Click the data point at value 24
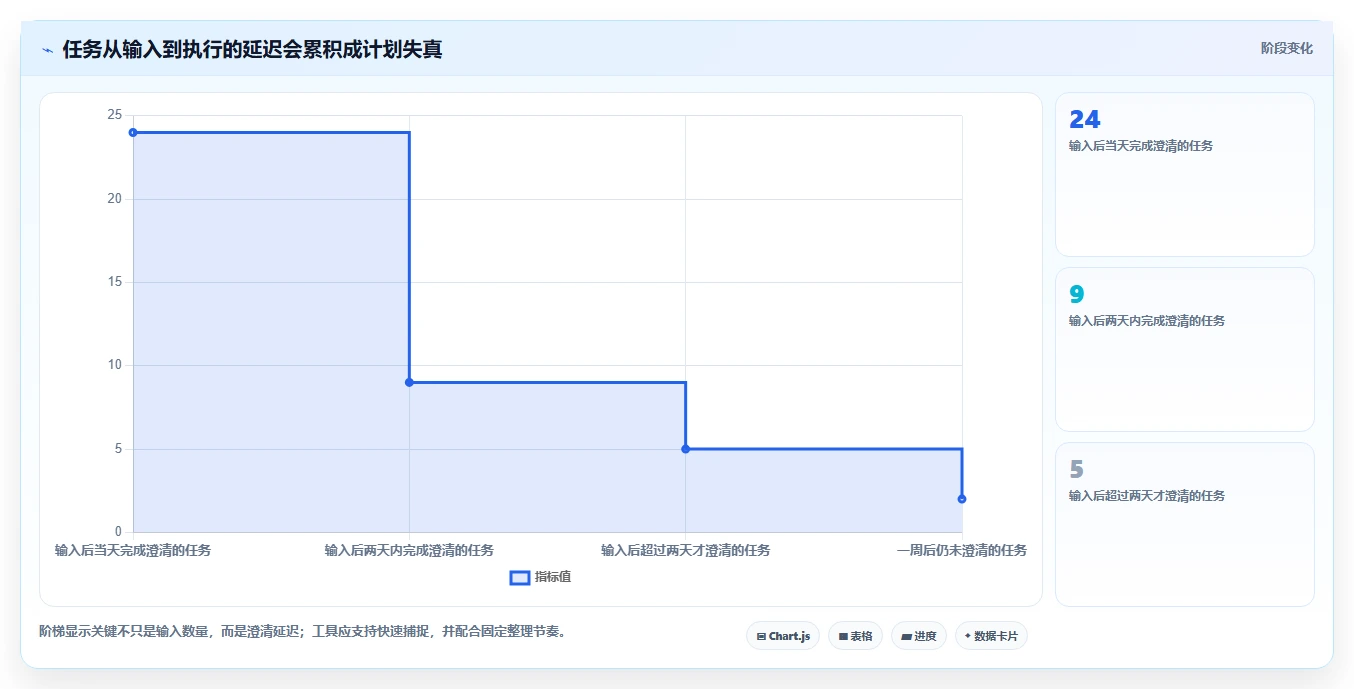Viewport: 1354px width, 689px height. pos(133,132)
